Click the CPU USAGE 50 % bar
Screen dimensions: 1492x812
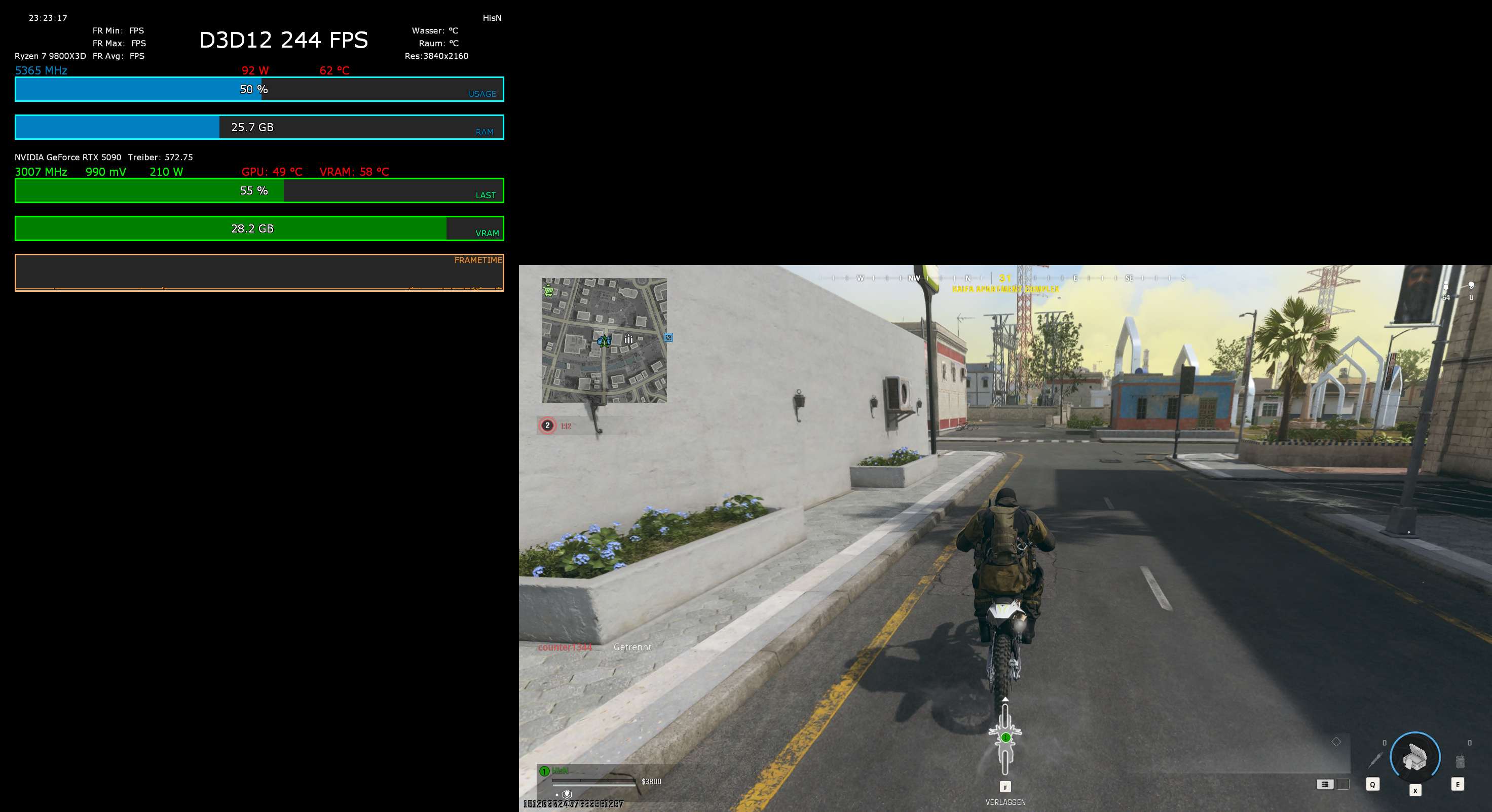(259, 89)
